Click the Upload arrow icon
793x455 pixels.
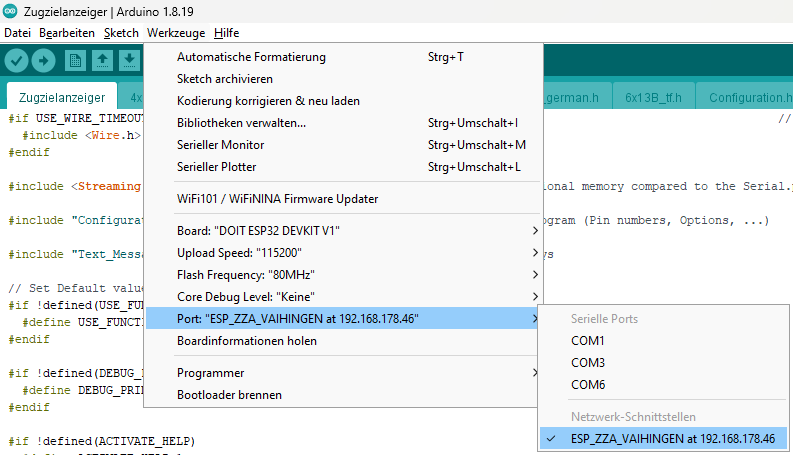pyautogui.click(x=44, y=61)
